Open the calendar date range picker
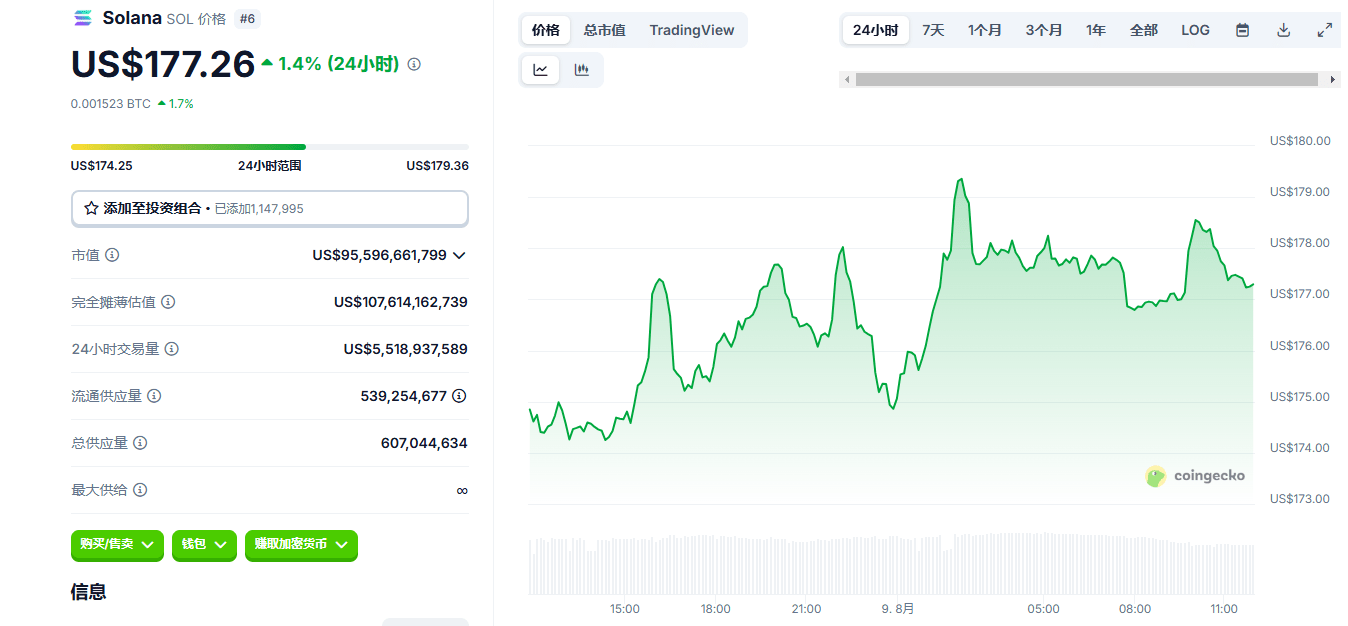The image size is (1348, 626). (x=1242, y=30)
